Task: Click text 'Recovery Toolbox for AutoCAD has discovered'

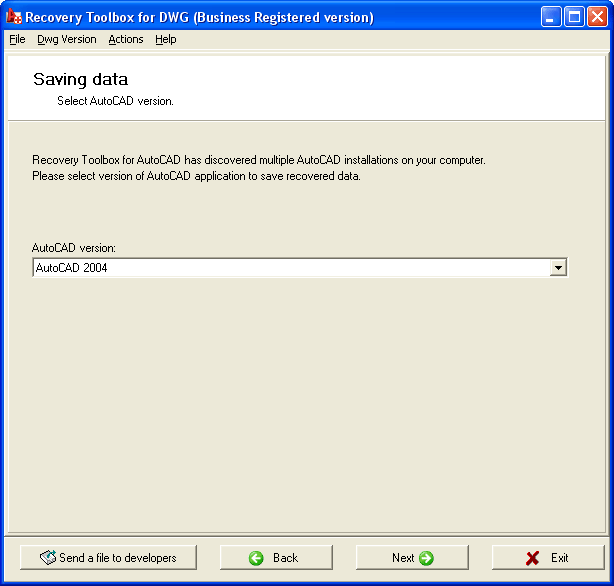Action: tap(144, 160)
